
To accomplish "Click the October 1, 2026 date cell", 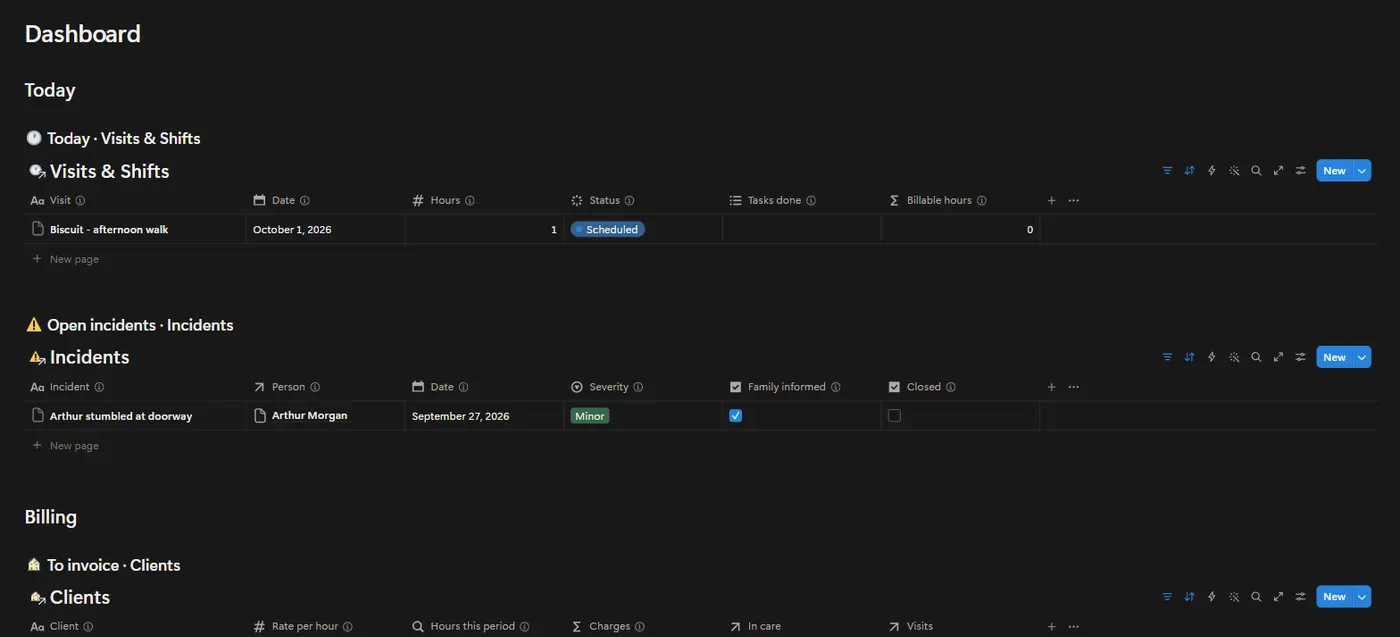I will pos(325,229).
